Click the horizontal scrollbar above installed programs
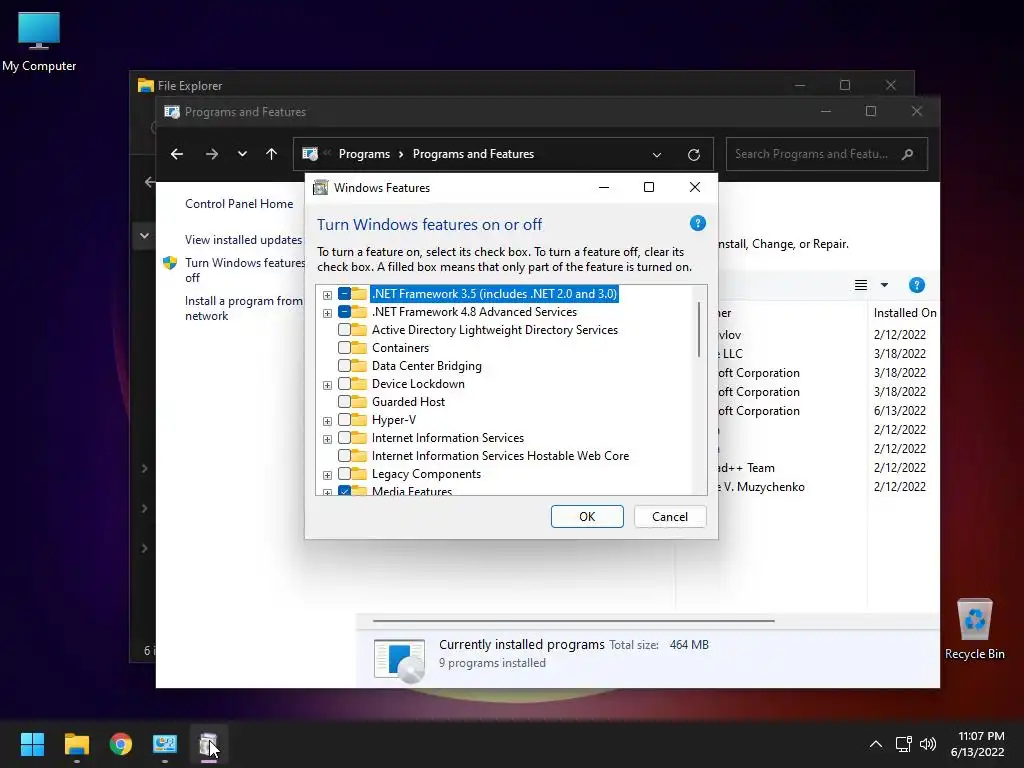 [573, 620]
